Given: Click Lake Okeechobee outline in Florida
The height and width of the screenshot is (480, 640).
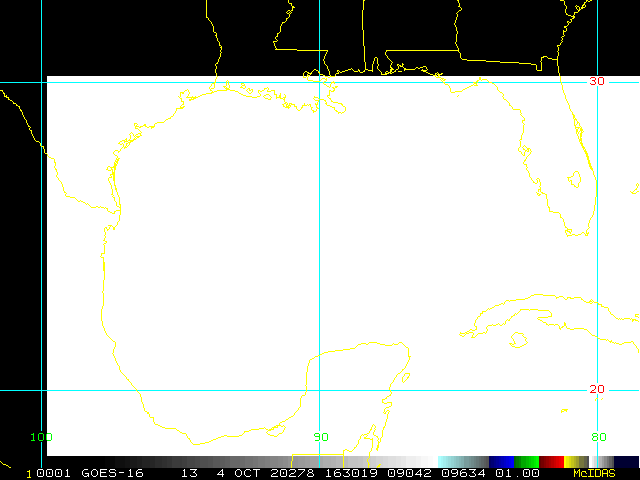Looking at the screenshot, I should [574, 180].
